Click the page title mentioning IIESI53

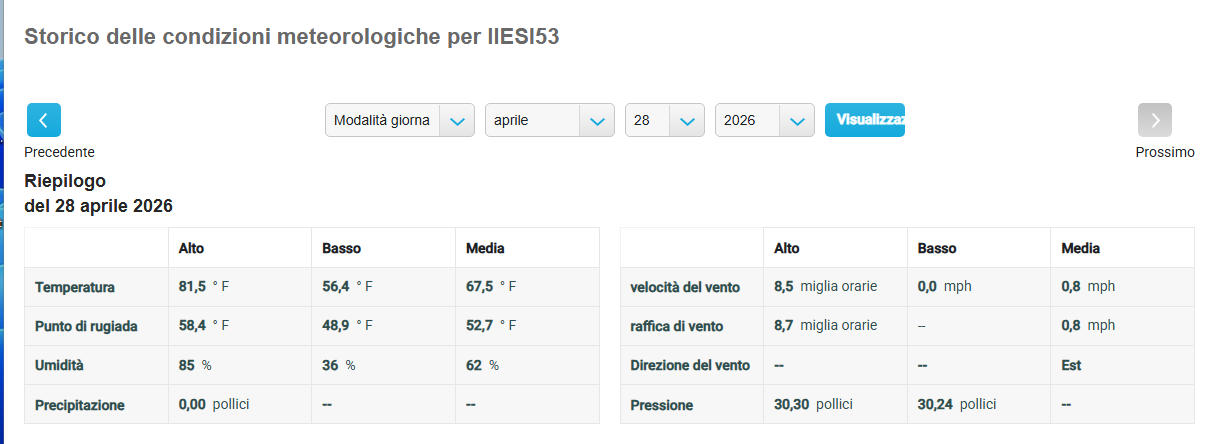coord(291,37)
